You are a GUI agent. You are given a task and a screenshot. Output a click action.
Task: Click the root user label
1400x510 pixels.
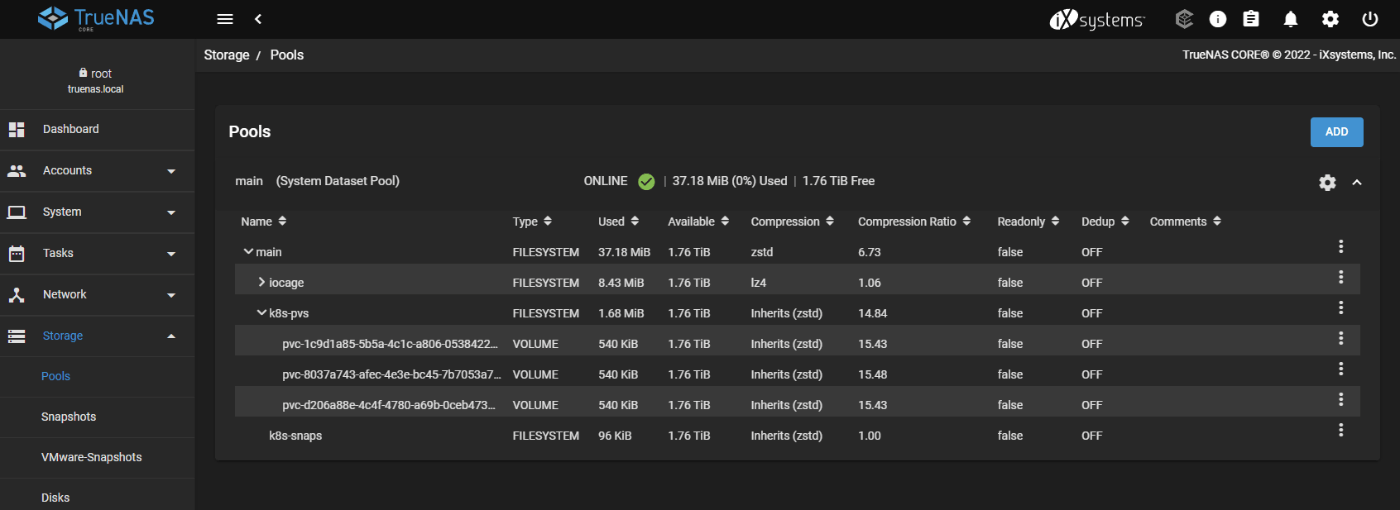(101, 74)
